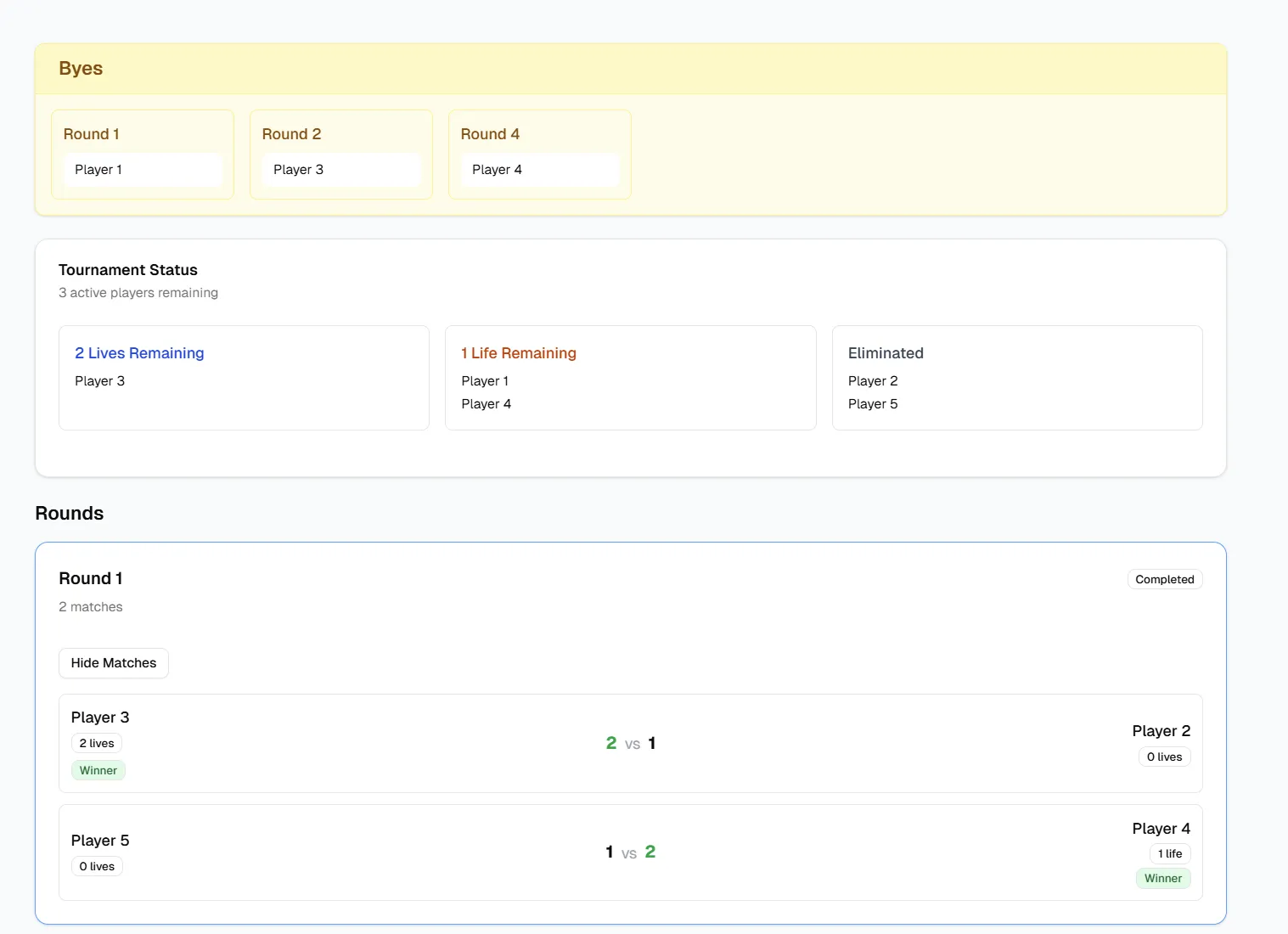Click the Byes section heading
The image size is (1288, 934).
click(x=81, y=69)
